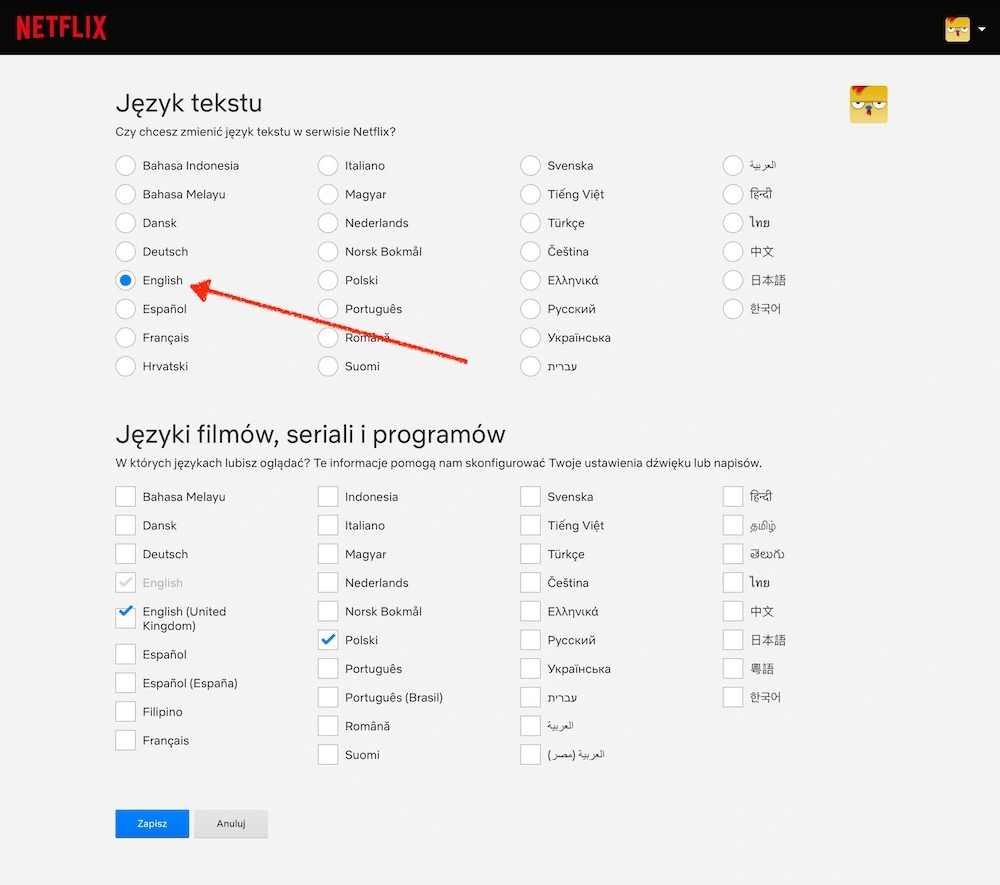Screen dimensions: 1000x885
Task: Check Português audio language checkbox
Action: tap(328, 668)
